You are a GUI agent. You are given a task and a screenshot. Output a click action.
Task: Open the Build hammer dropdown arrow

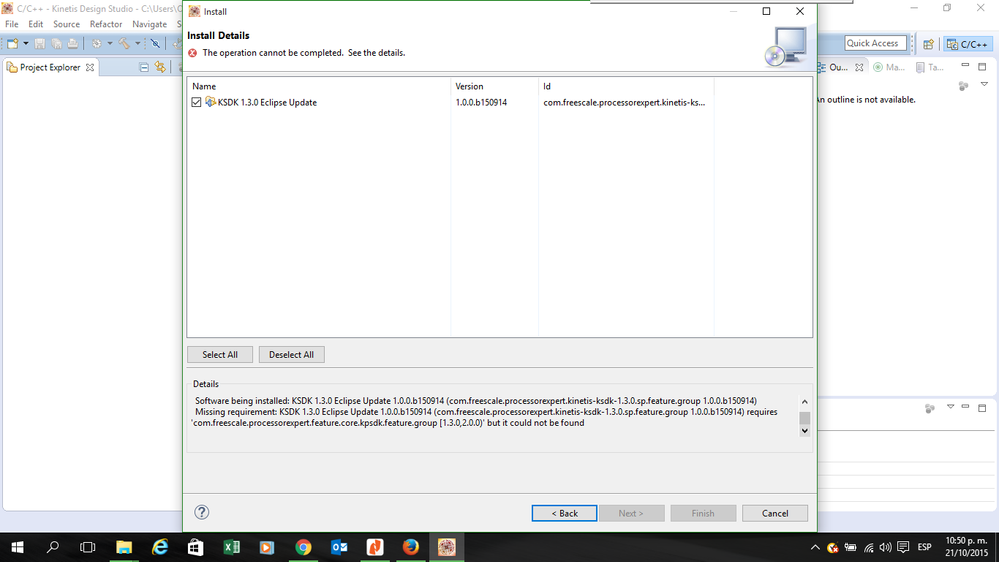[137, 43]
